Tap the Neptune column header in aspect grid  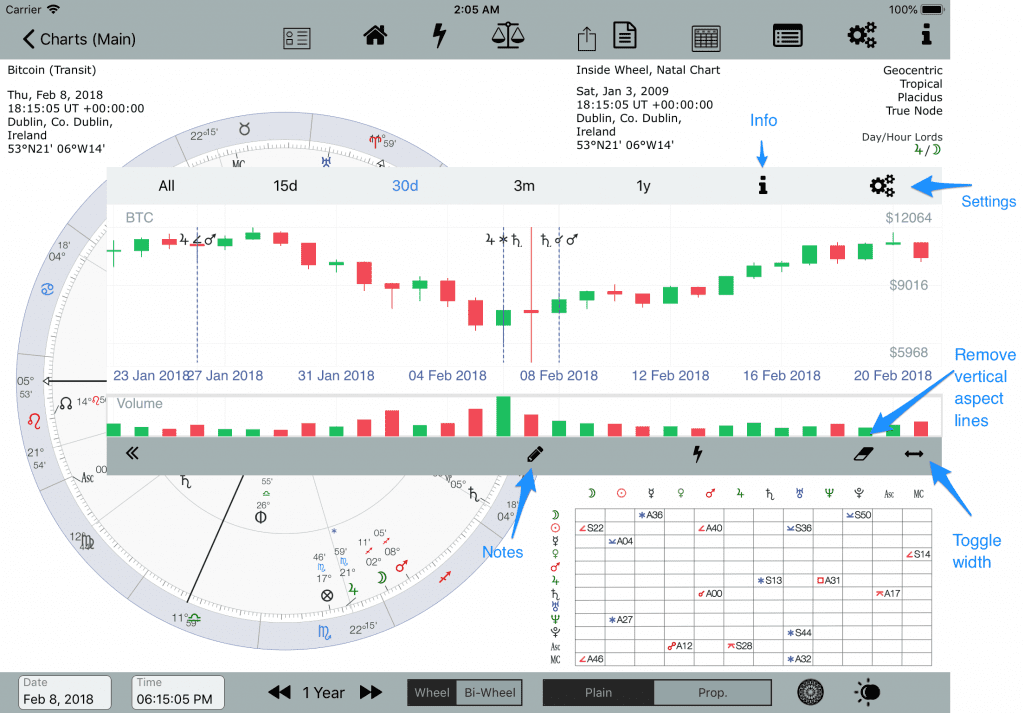point(829,494)
